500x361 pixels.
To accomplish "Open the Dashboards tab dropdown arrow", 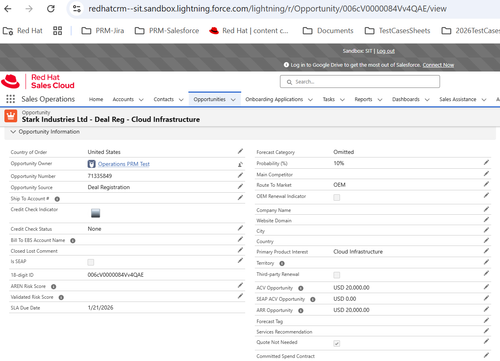I will 427,99.
